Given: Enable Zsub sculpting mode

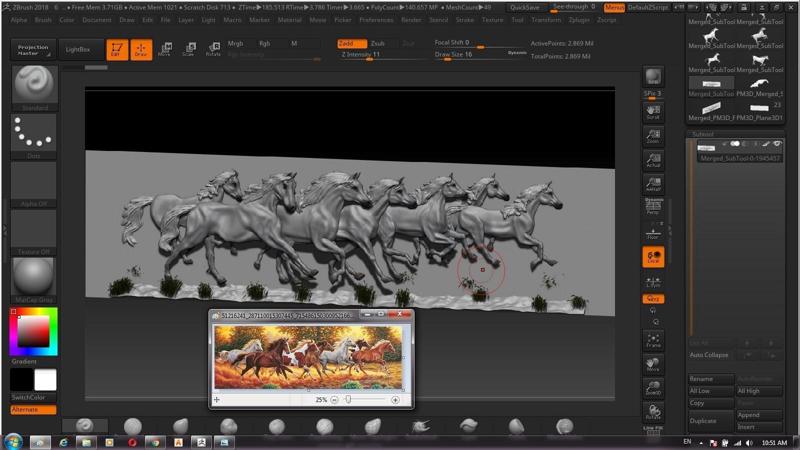Looking at the screenshot, I should tap(377, 44).
